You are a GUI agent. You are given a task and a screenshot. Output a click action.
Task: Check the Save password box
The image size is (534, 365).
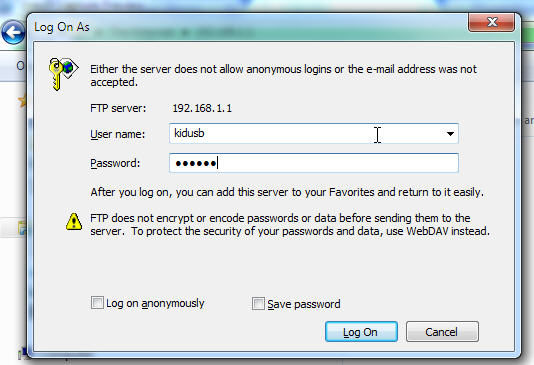click(258, 303)
